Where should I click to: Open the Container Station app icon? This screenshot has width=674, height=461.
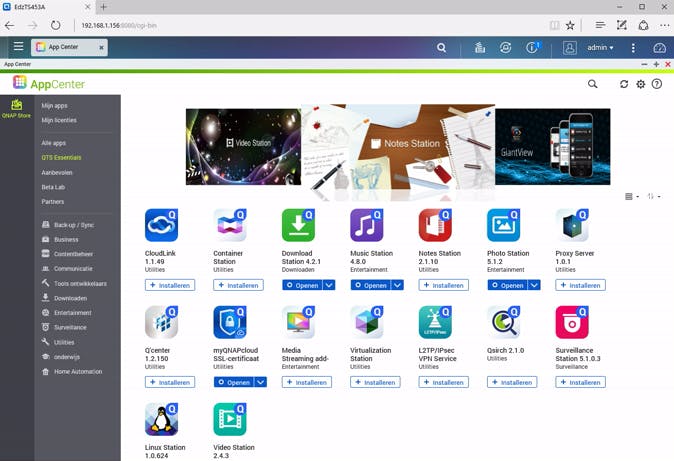[x=230, y=225]
